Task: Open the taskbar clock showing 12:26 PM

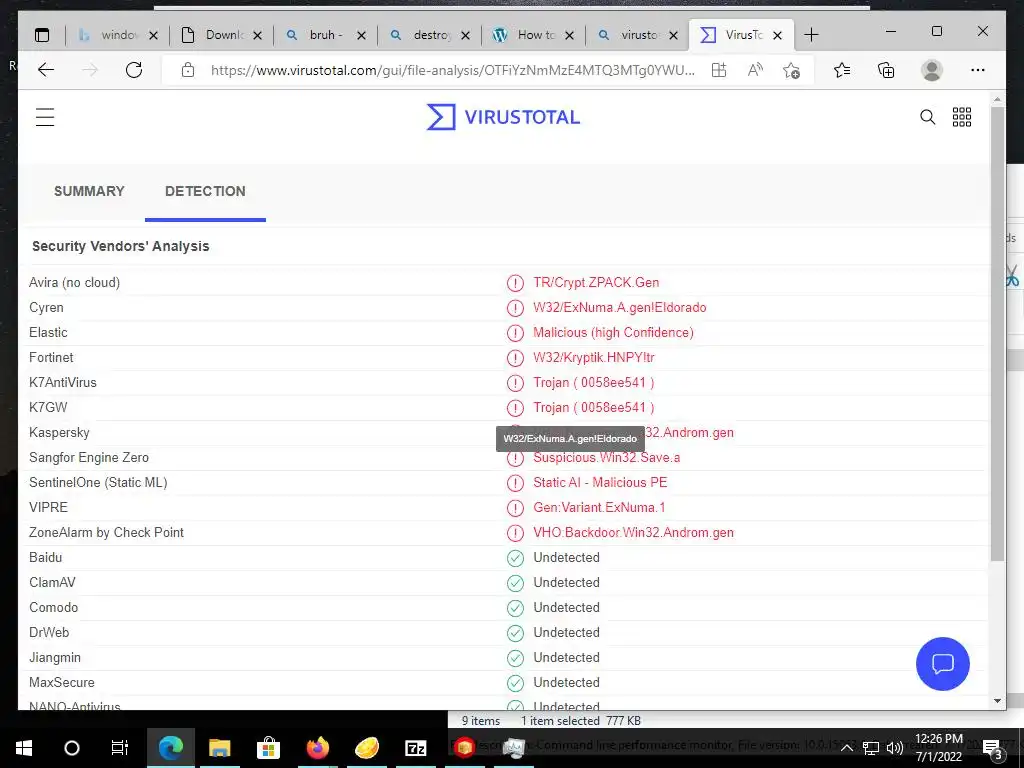Action: point(939,748)
